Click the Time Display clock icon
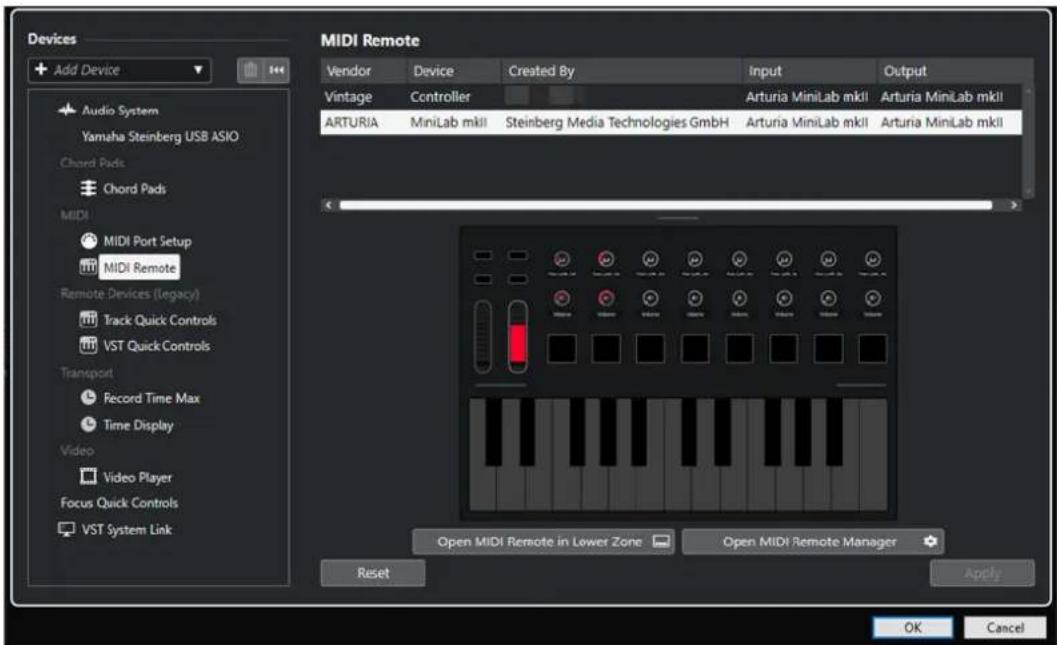1057x645 pixels. [88, 424]
